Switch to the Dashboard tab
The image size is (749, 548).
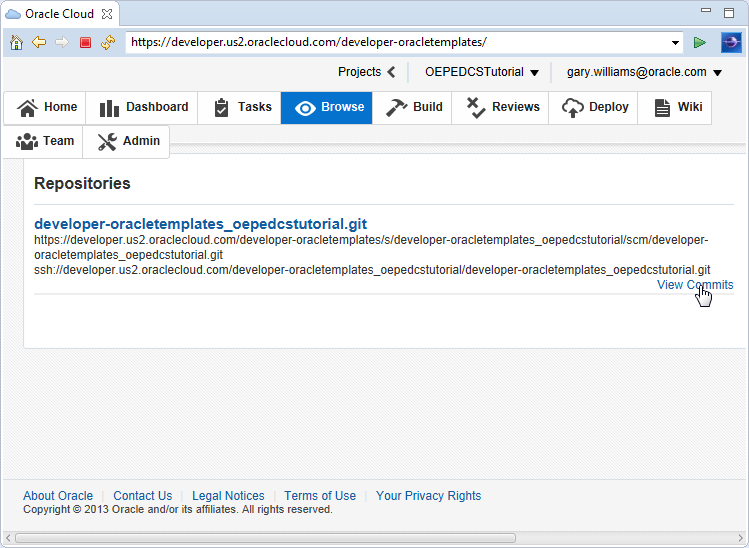(142, 107)
